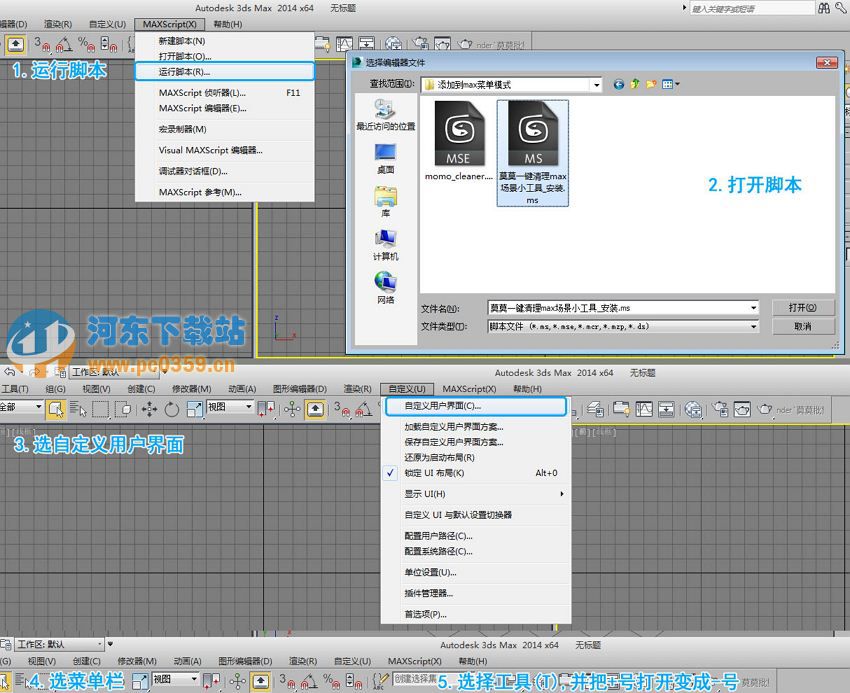Expand the selection filter 全部 dropdown

[x=38, y=407]
